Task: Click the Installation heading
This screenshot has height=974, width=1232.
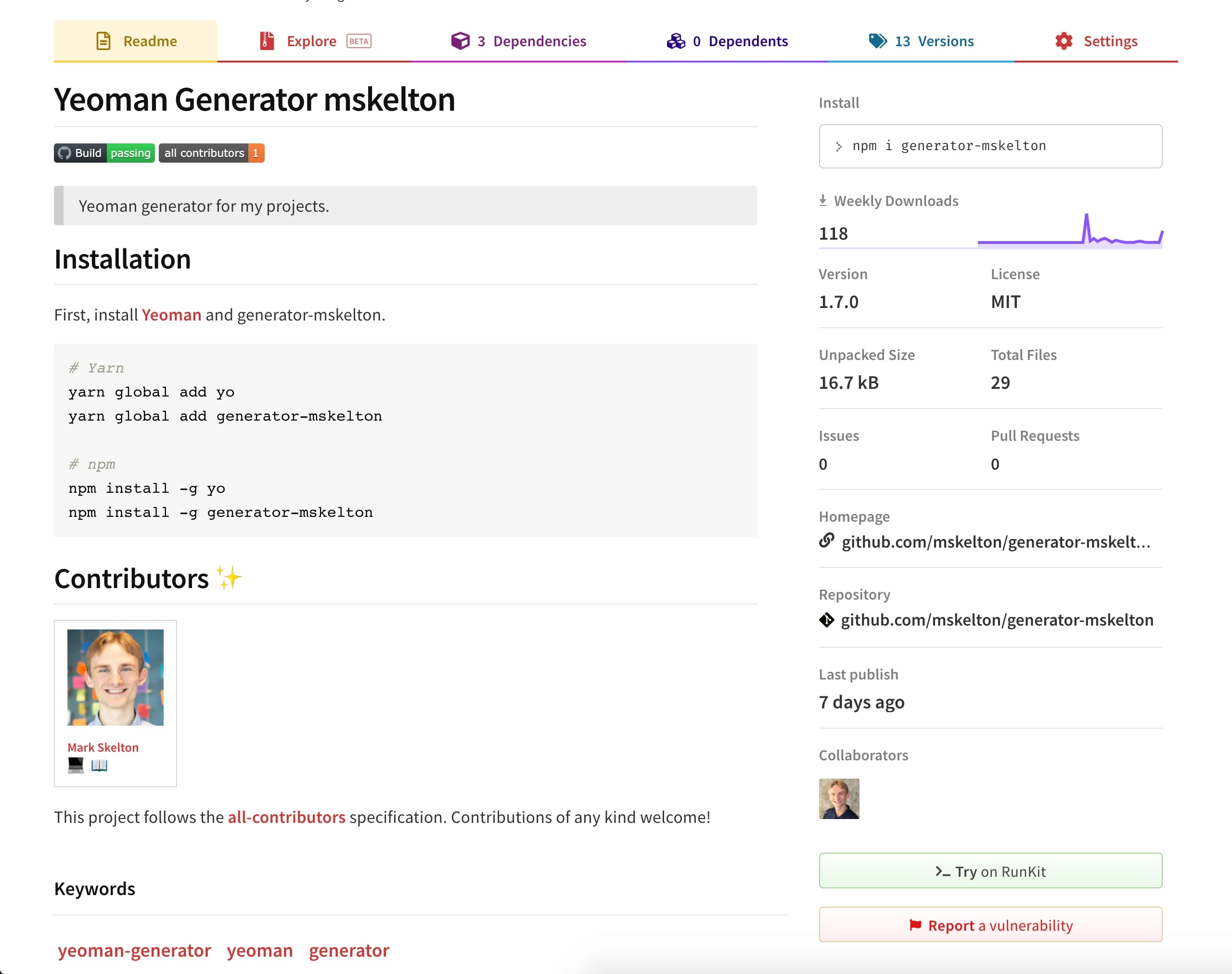Action: tap(123, 259)
